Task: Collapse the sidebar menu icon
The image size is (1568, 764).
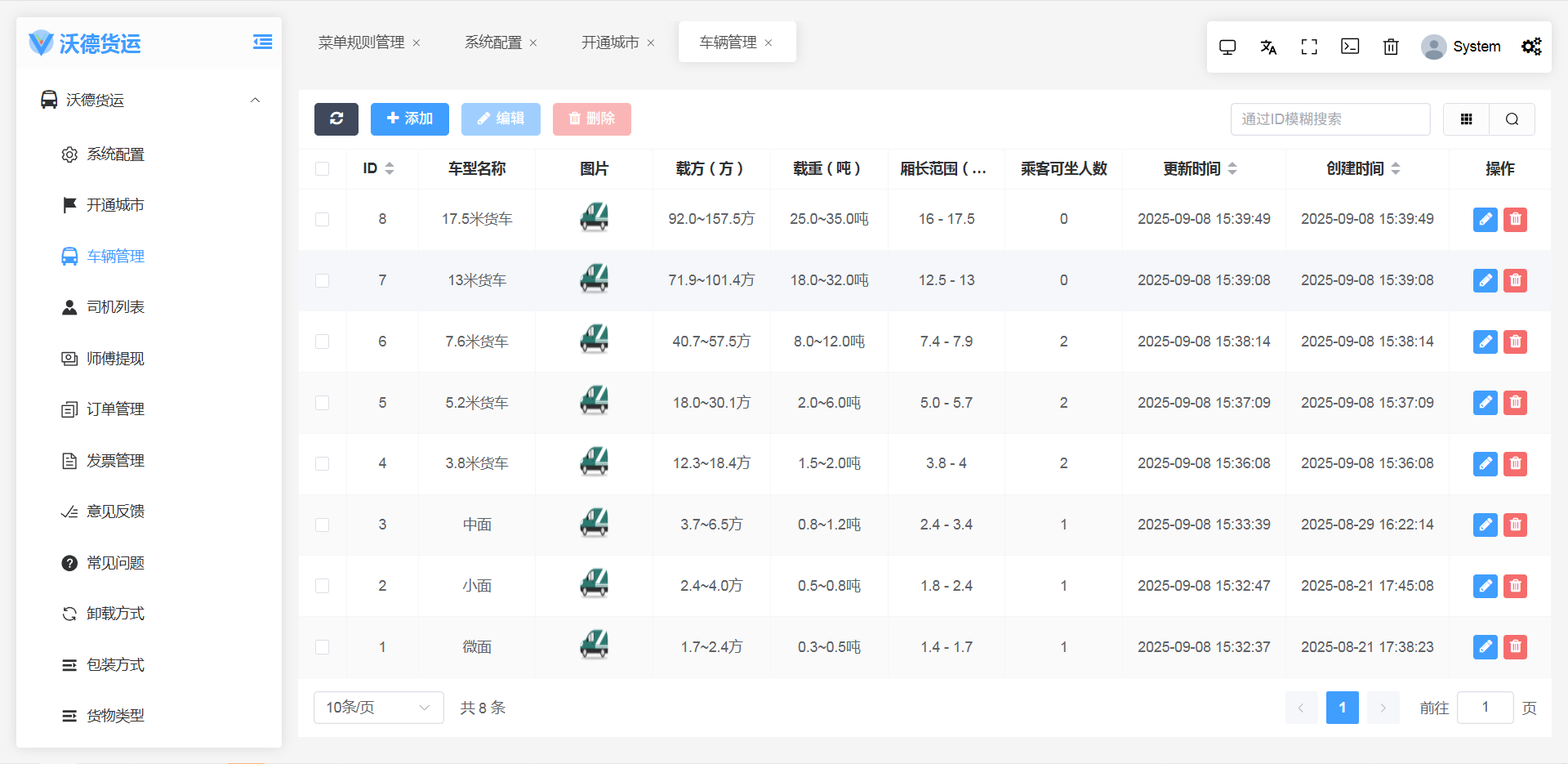Action: (262, 42)
